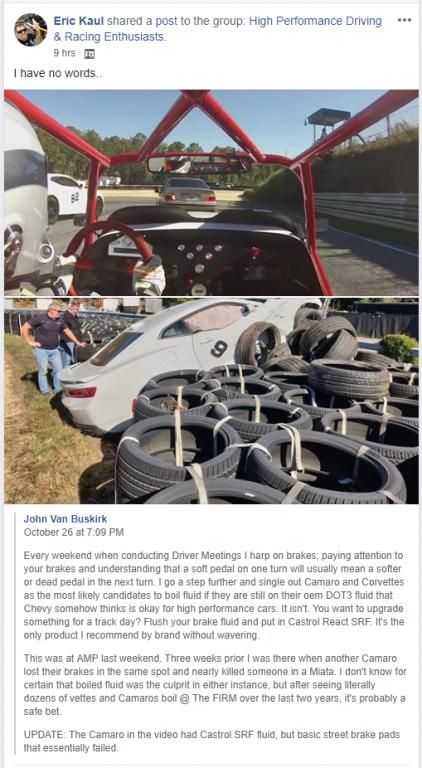
Task: Click the white number 92 car in cockpit image
Action: tap(73, 198)
